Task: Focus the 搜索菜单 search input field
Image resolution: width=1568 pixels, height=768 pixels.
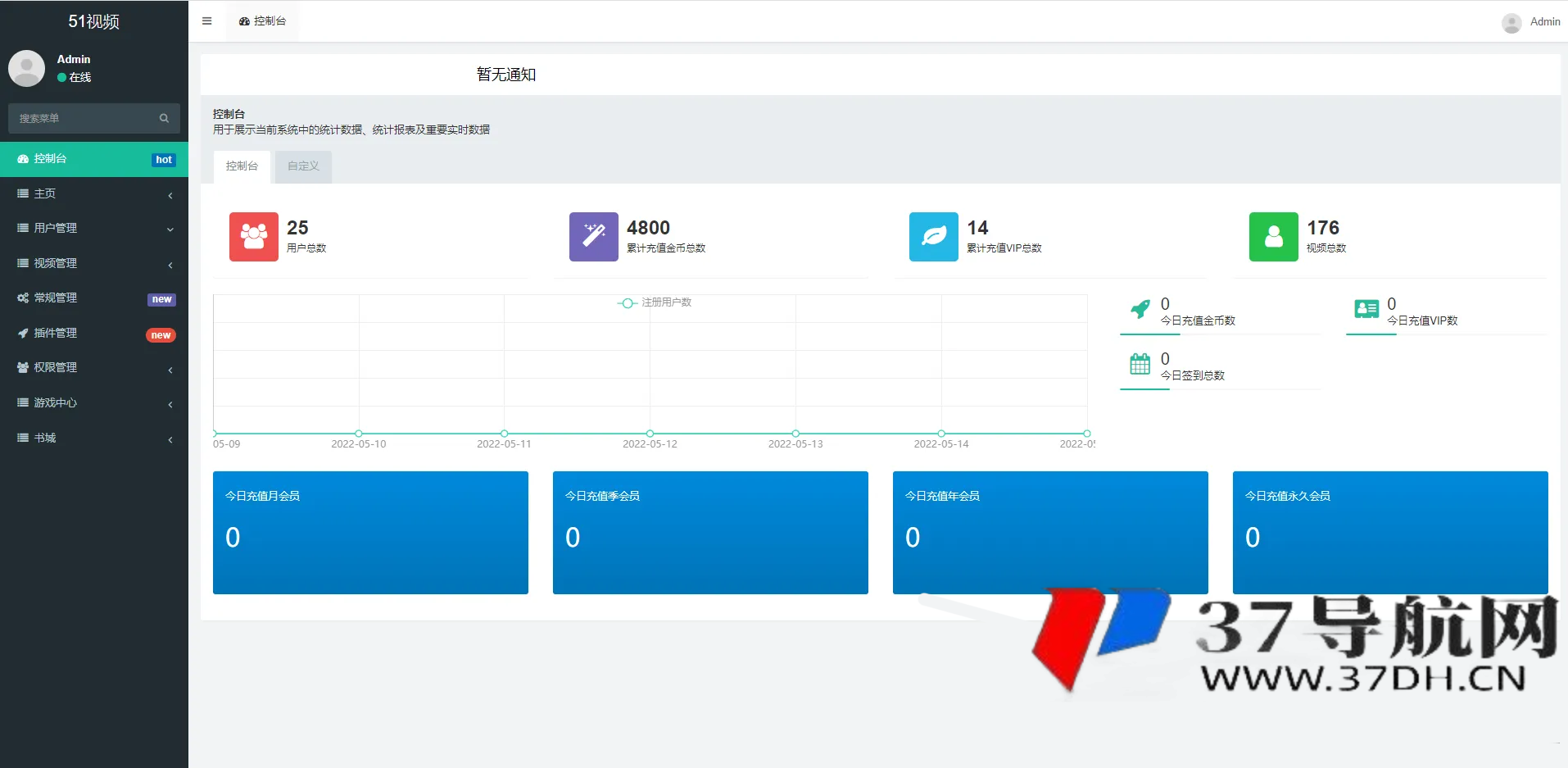Action: [x=82, y=118]
